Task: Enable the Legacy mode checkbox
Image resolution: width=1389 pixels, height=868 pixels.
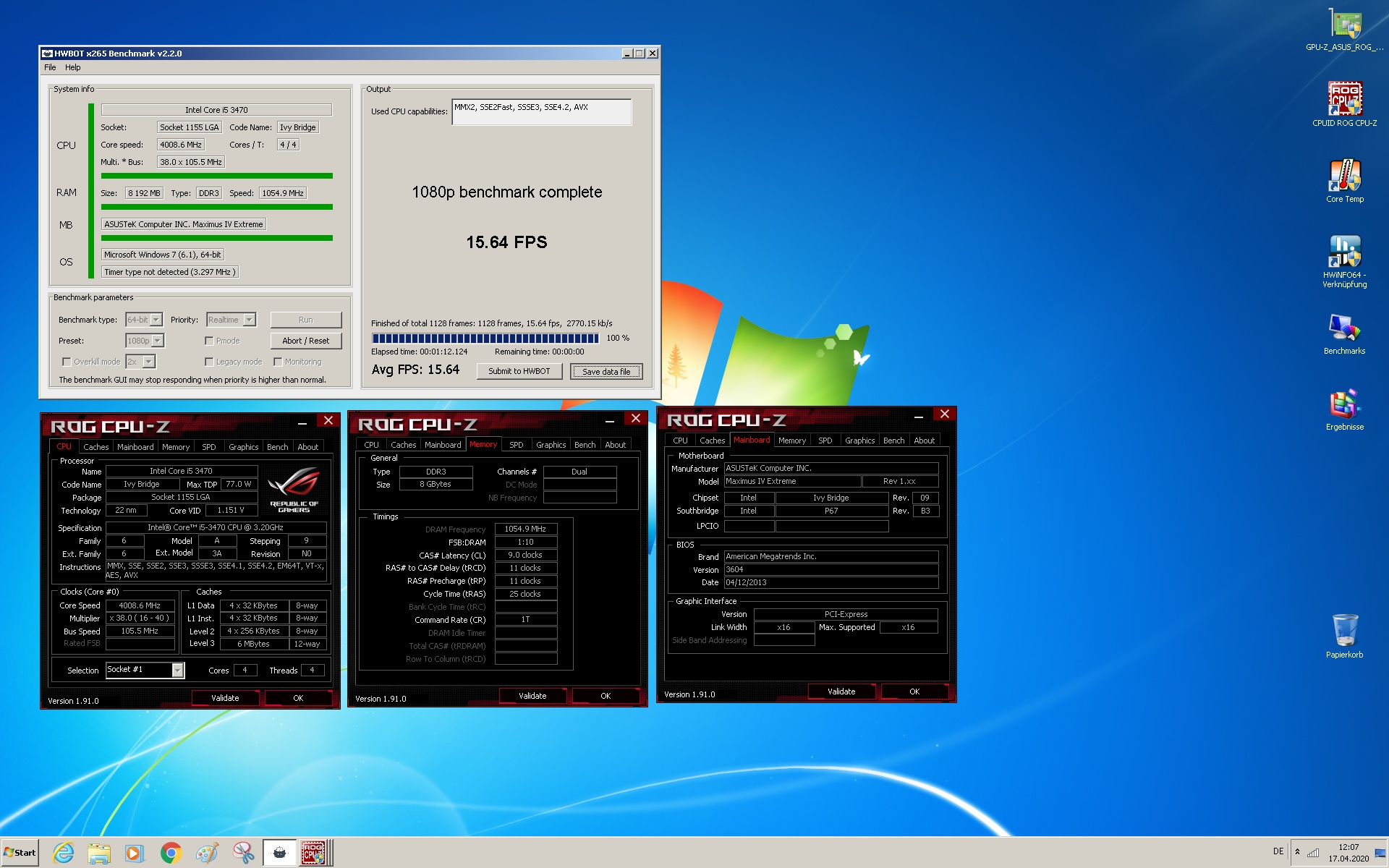Action: [209, 362]
